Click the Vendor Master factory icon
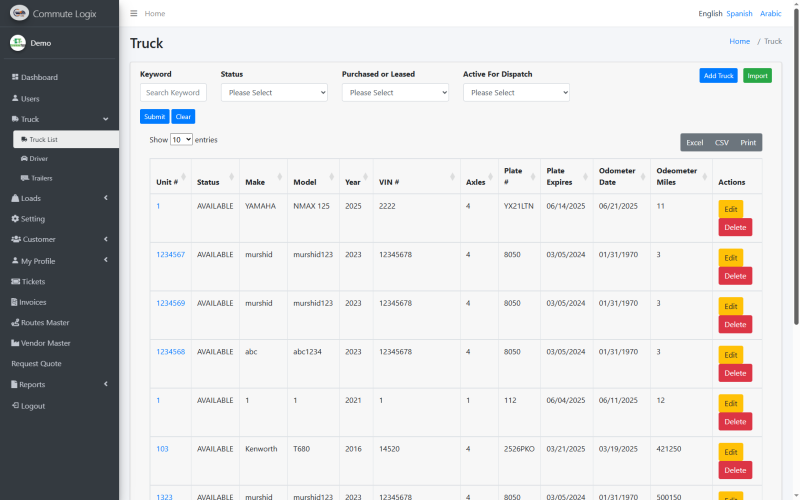Screen dimensions: 800x500 [x=15, y=343]
